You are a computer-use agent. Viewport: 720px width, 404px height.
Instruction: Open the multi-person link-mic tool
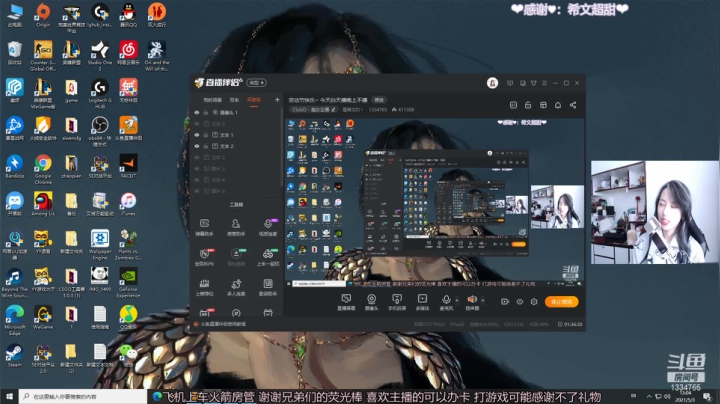coord(236,287)
